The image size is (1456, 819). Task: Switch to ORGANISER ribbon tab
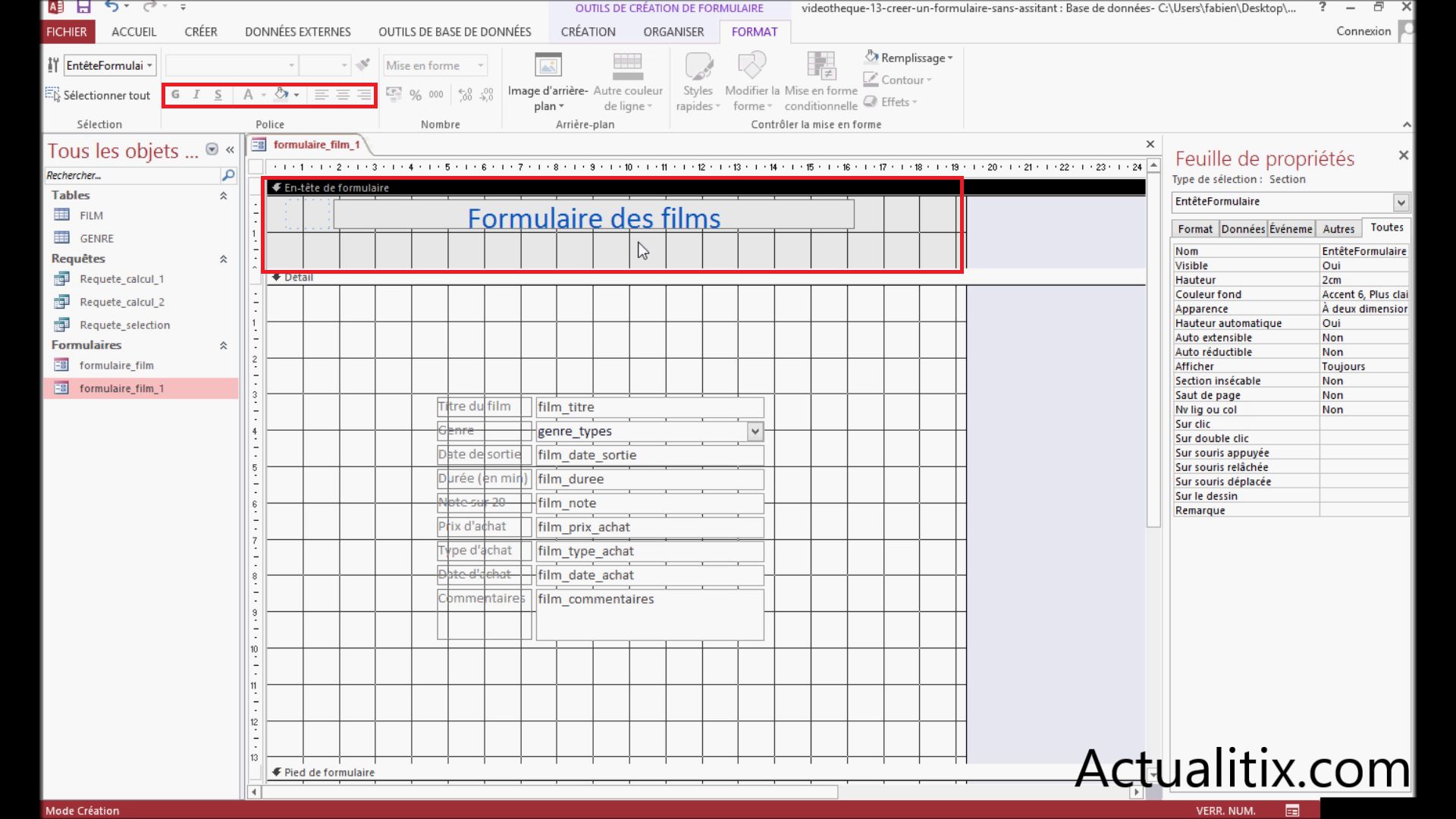[x=674, y=32]
